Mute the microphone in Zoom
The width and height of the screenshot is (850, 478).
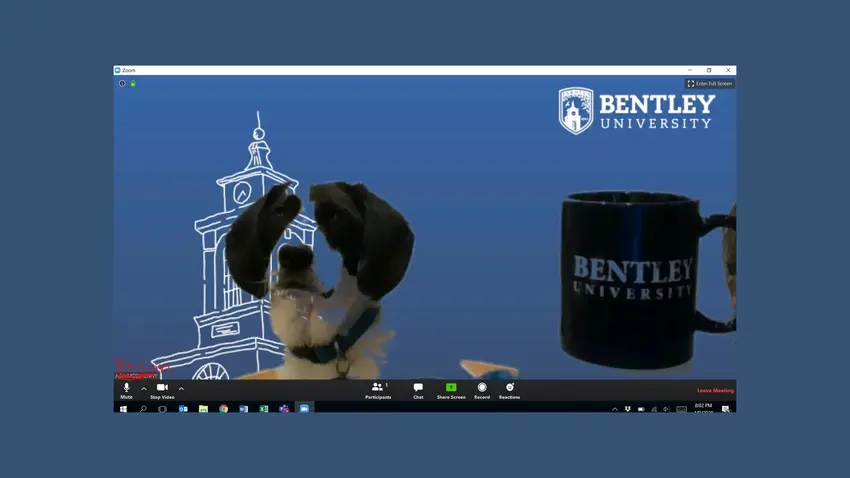pyautogui.click(x=126, y=390)
